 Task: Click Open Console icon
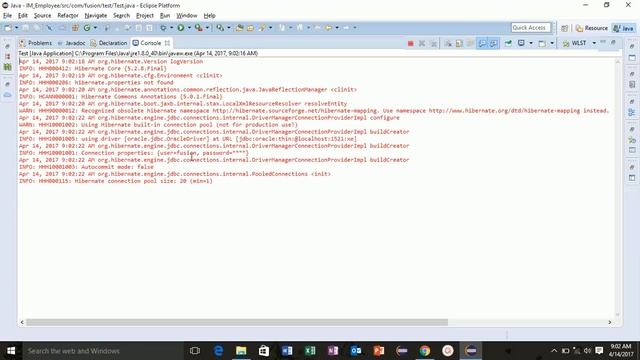coord(542,43)
